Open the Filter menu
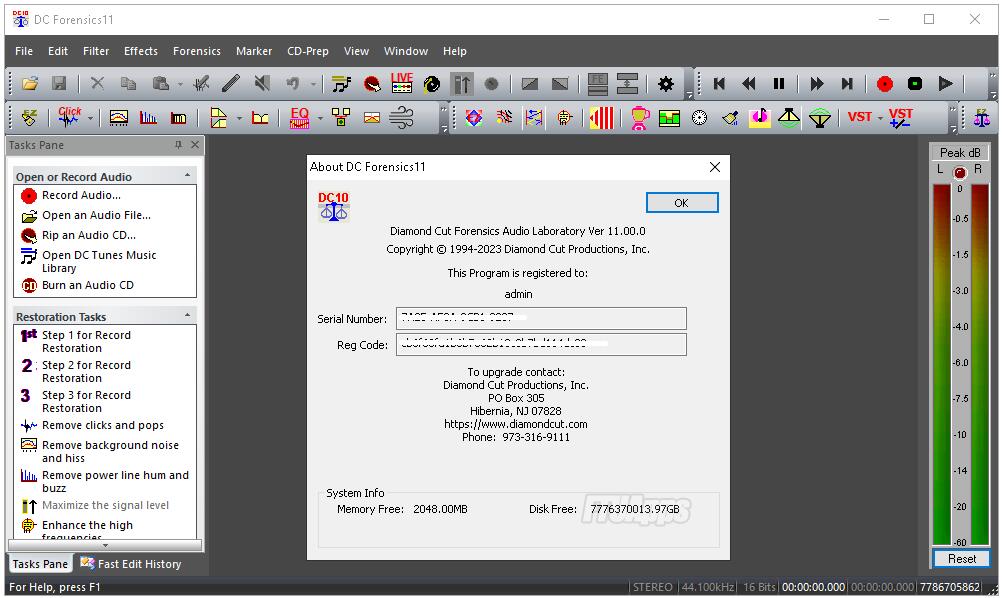The width and height of the screenshot is (1002, 598). click(x=96, y=51)
